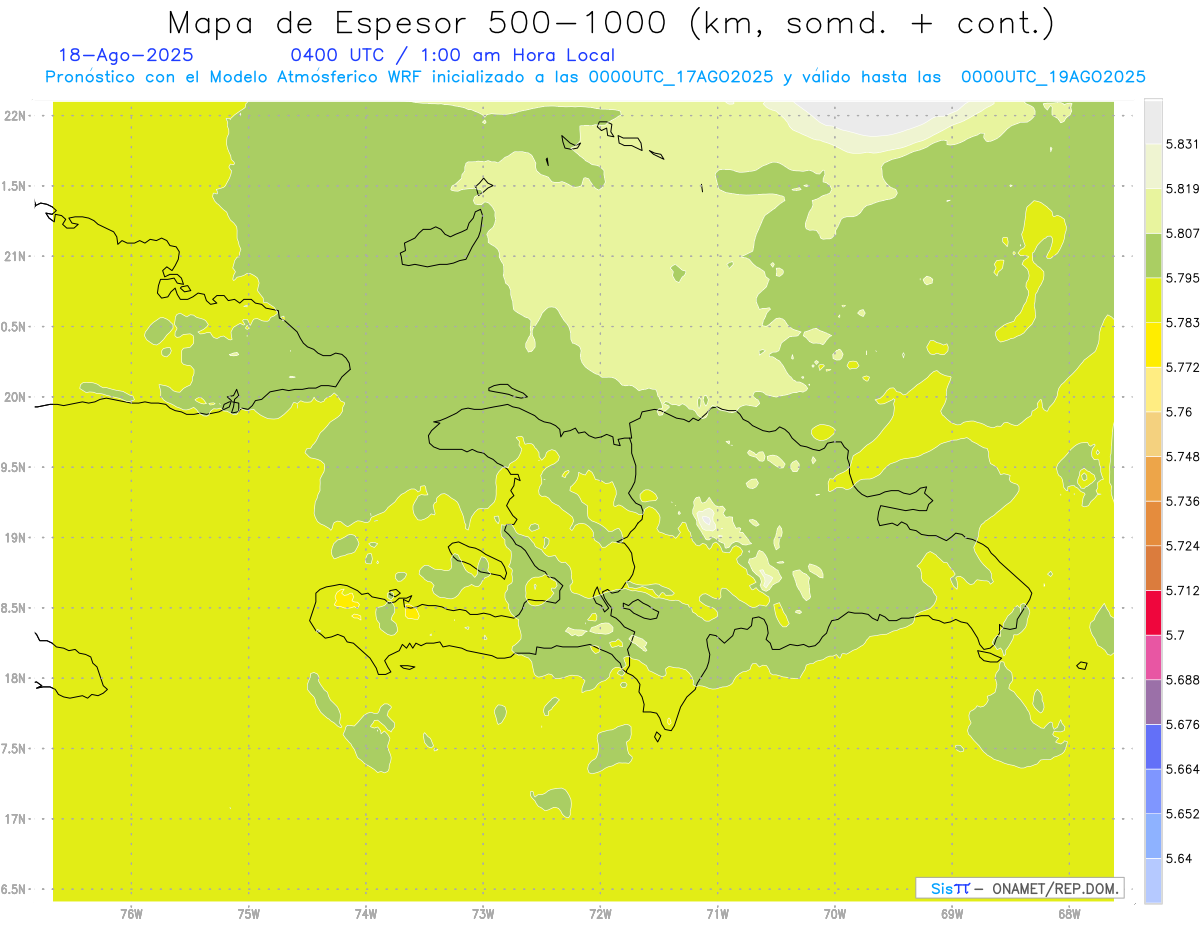
Task: Click the longitude label 74W
Action: 365,914
